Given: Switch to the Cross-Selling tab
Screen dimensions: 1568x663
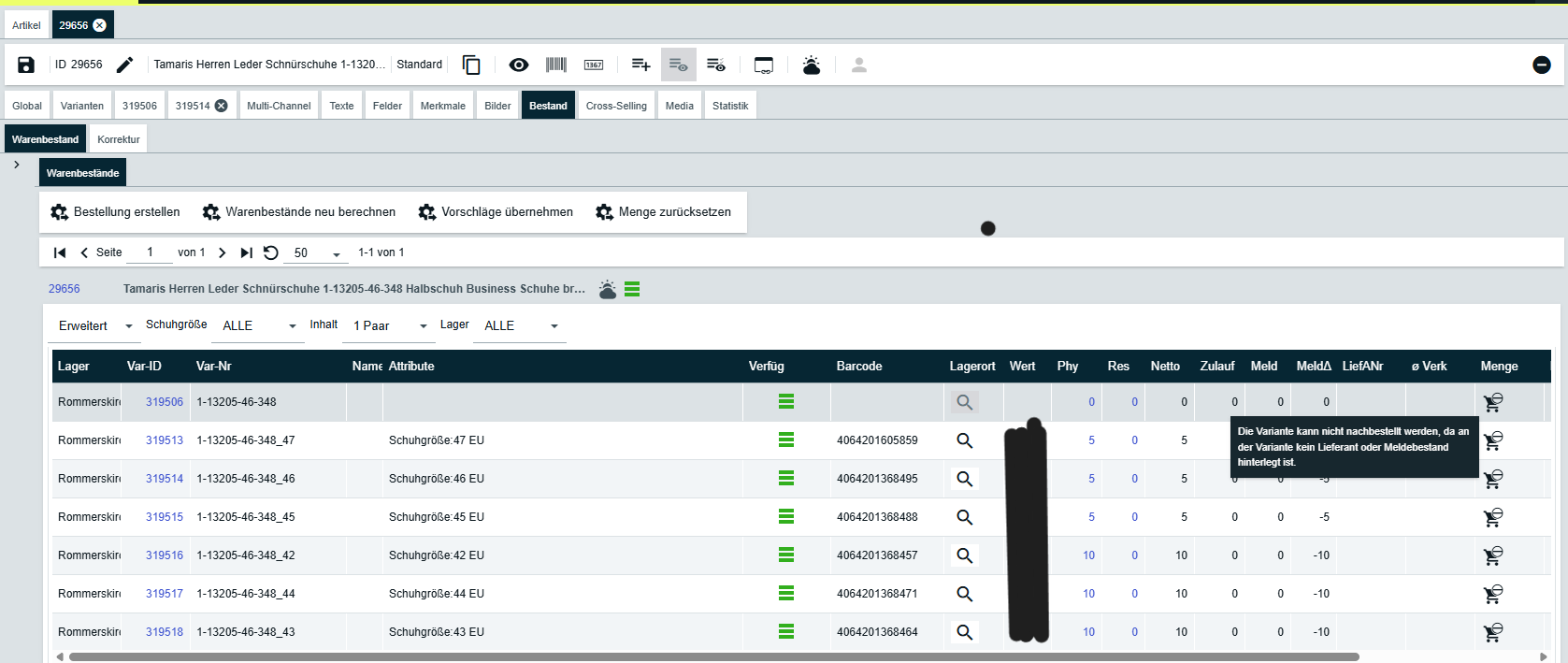Looking at the screenshot, I should click(616, 106).
